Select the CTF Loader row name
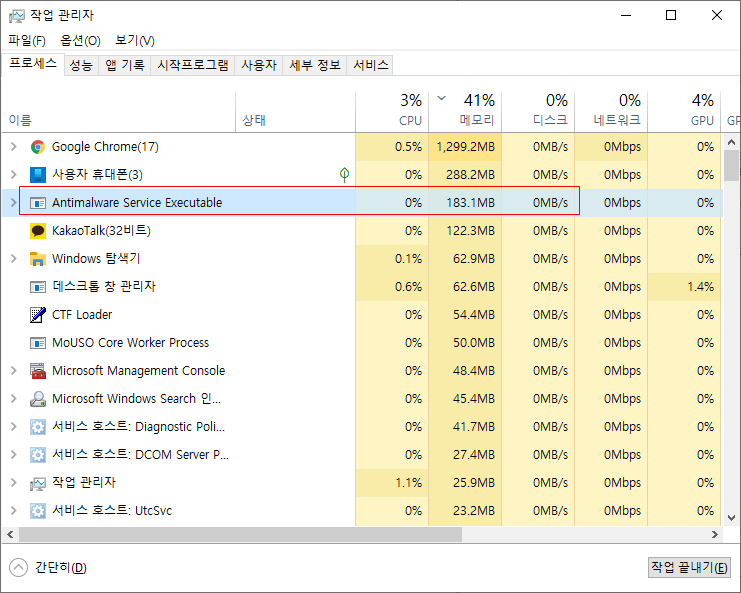This screenshot has height=593, width=741. pyautogui.click(x=82, y=315)
